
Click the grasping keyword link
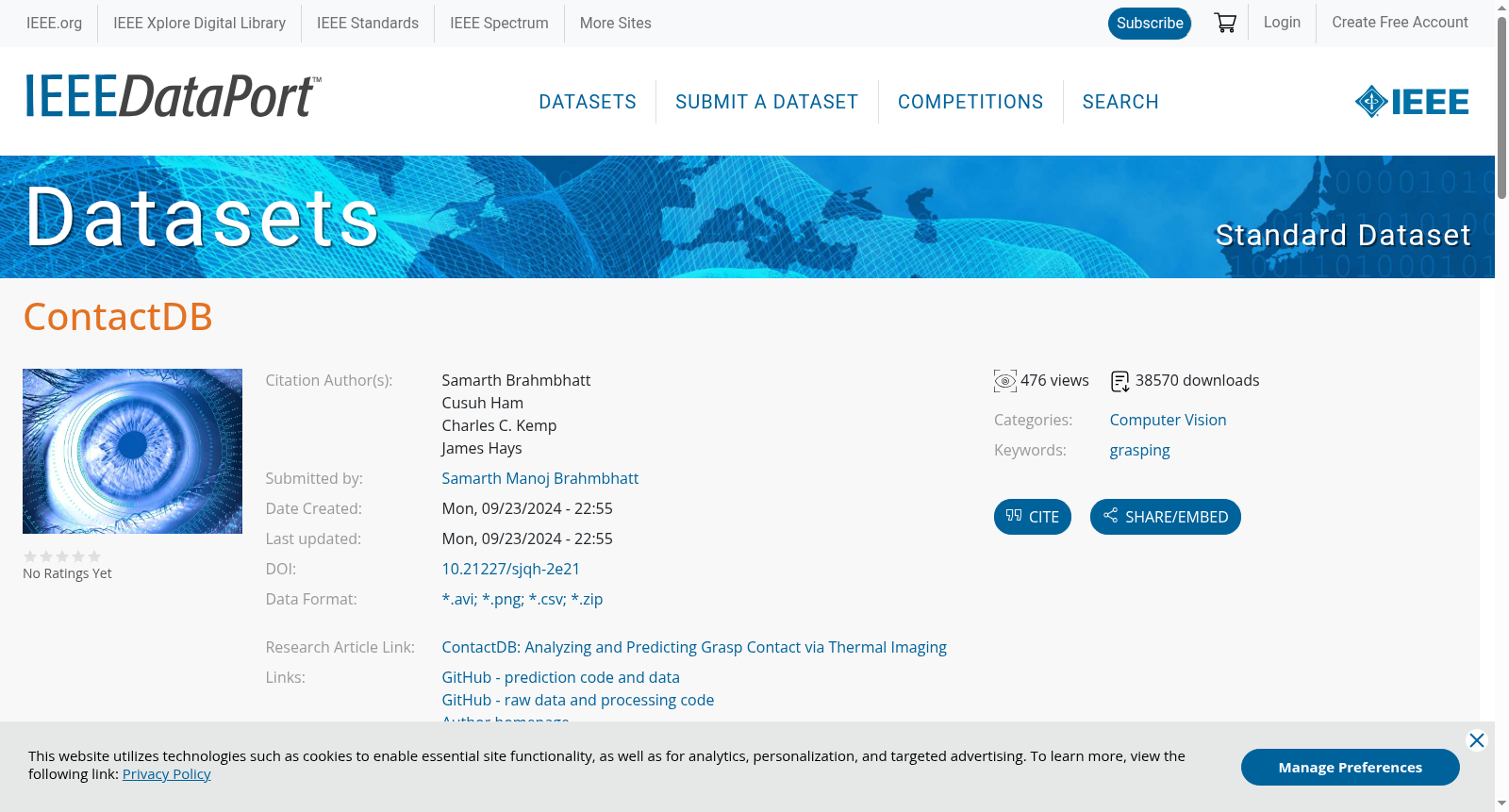tap(1139, 450)
